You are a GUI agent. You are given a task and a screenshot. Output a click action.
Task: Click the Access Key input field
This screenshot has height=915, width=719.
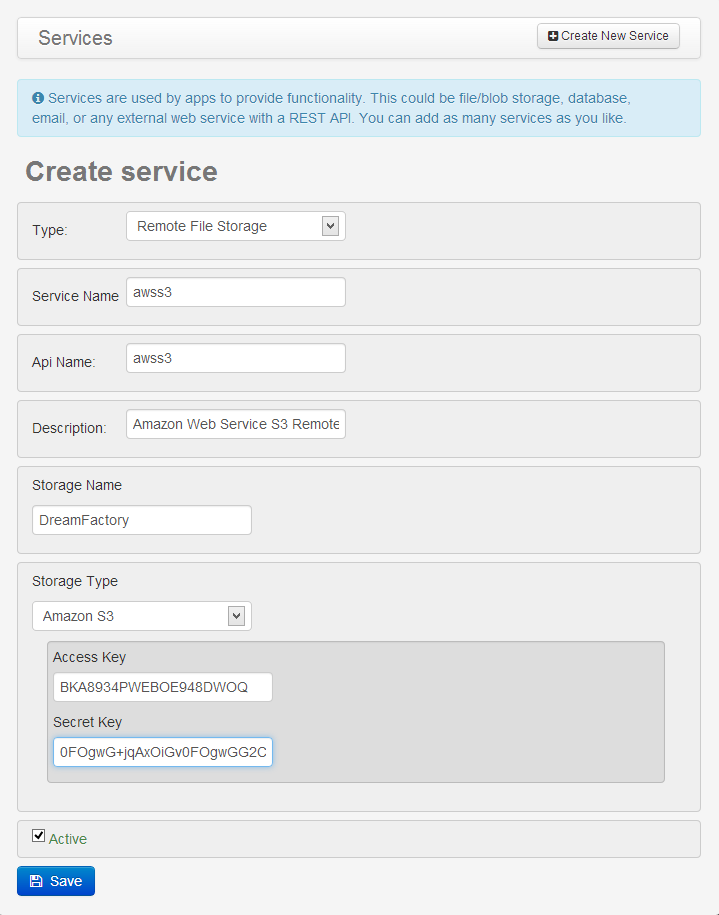[x=163, y=687]
